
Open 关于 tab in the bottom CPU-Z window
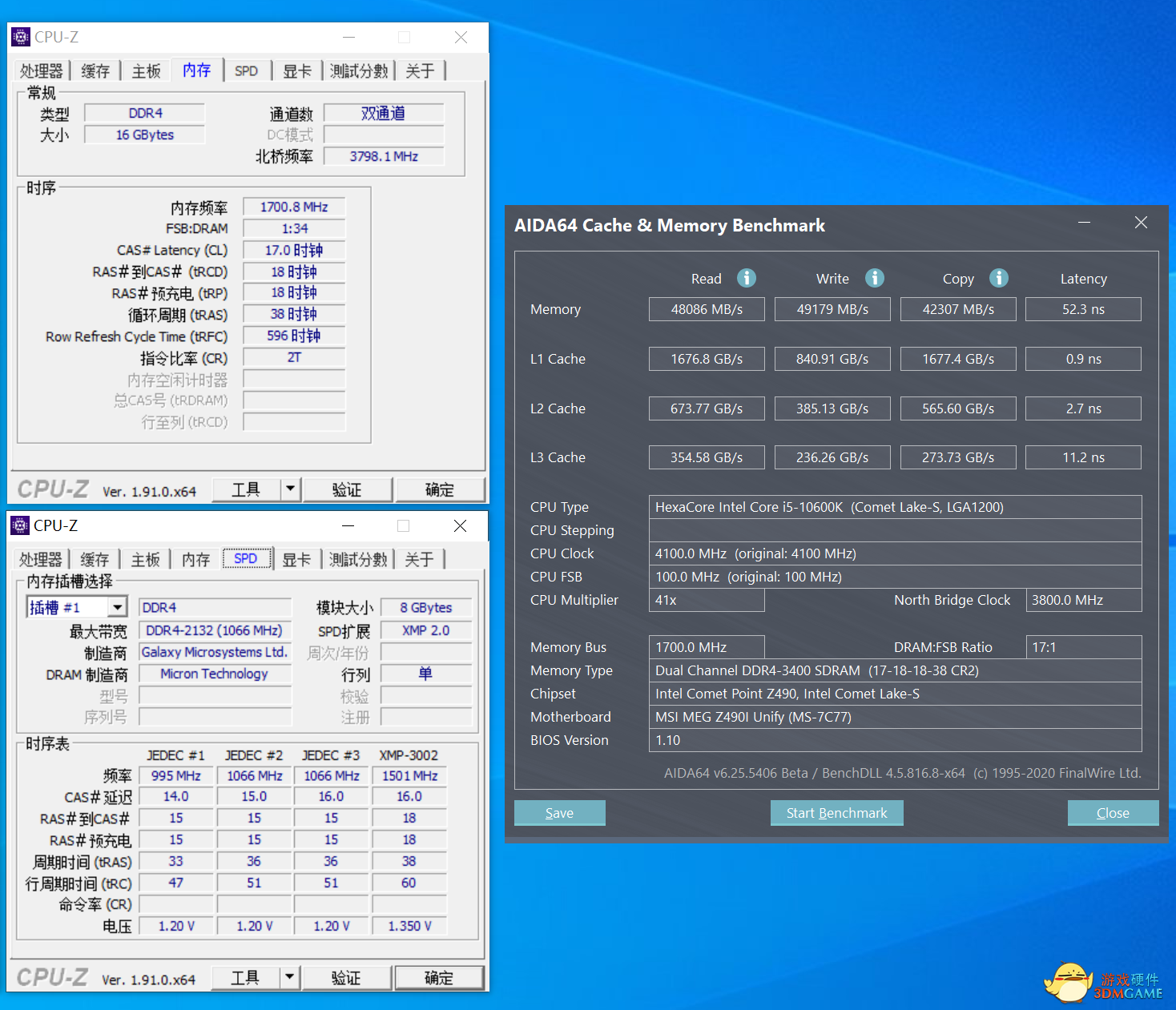point(419,560)
